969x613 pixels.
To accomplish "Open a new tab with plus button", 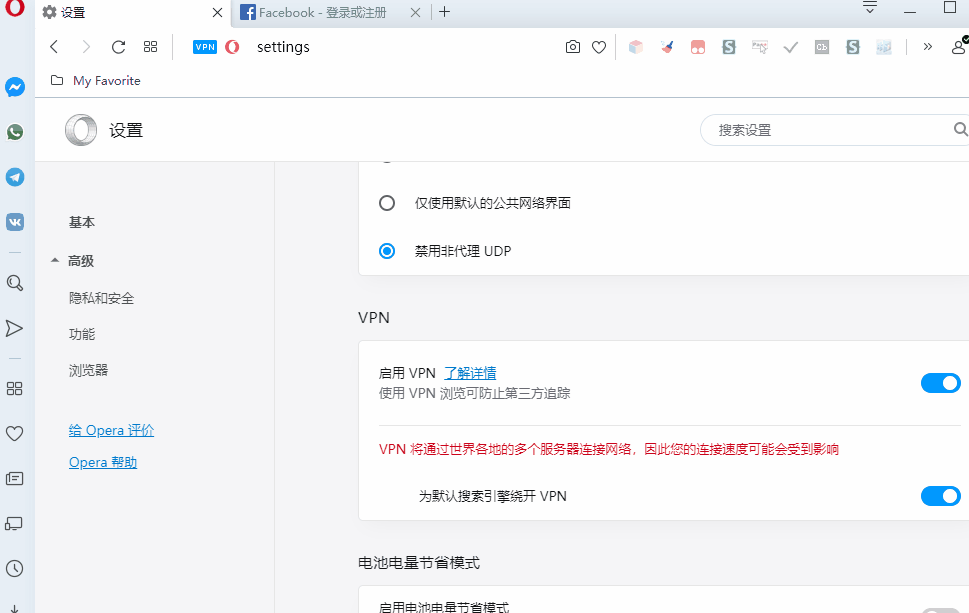I will click(x=444, y=12).
